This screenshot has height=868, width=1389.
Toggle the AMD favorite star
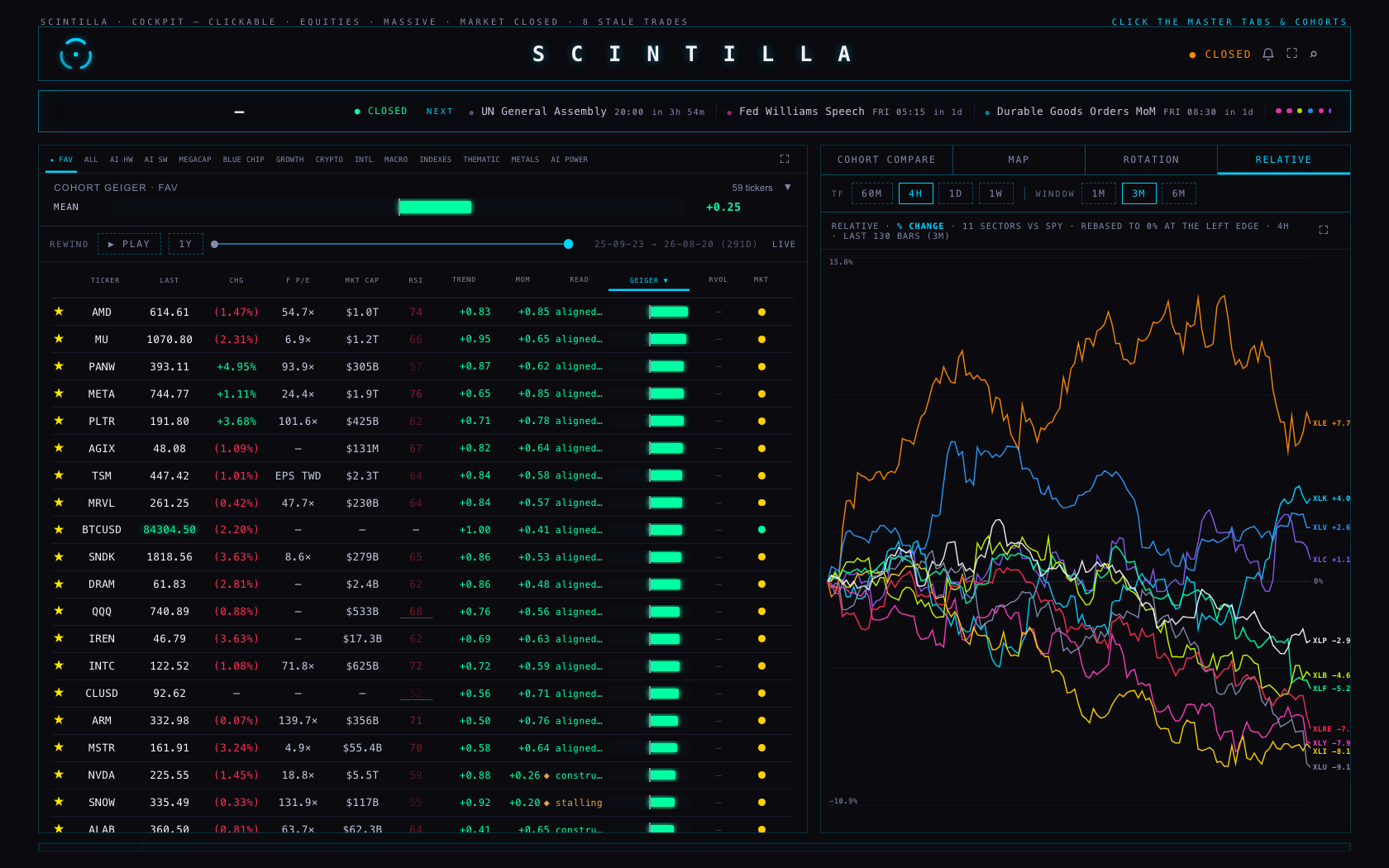59,312
